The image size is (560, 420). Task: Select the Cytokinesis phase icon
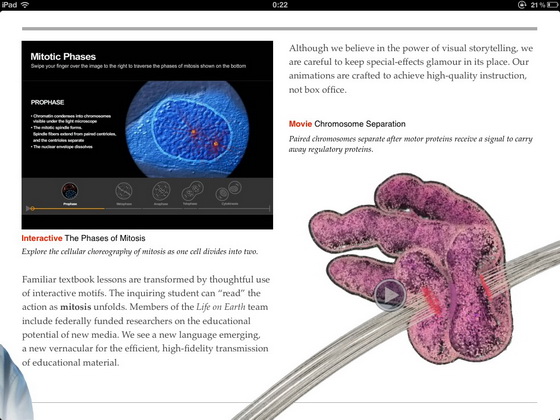tap(229, 191)
